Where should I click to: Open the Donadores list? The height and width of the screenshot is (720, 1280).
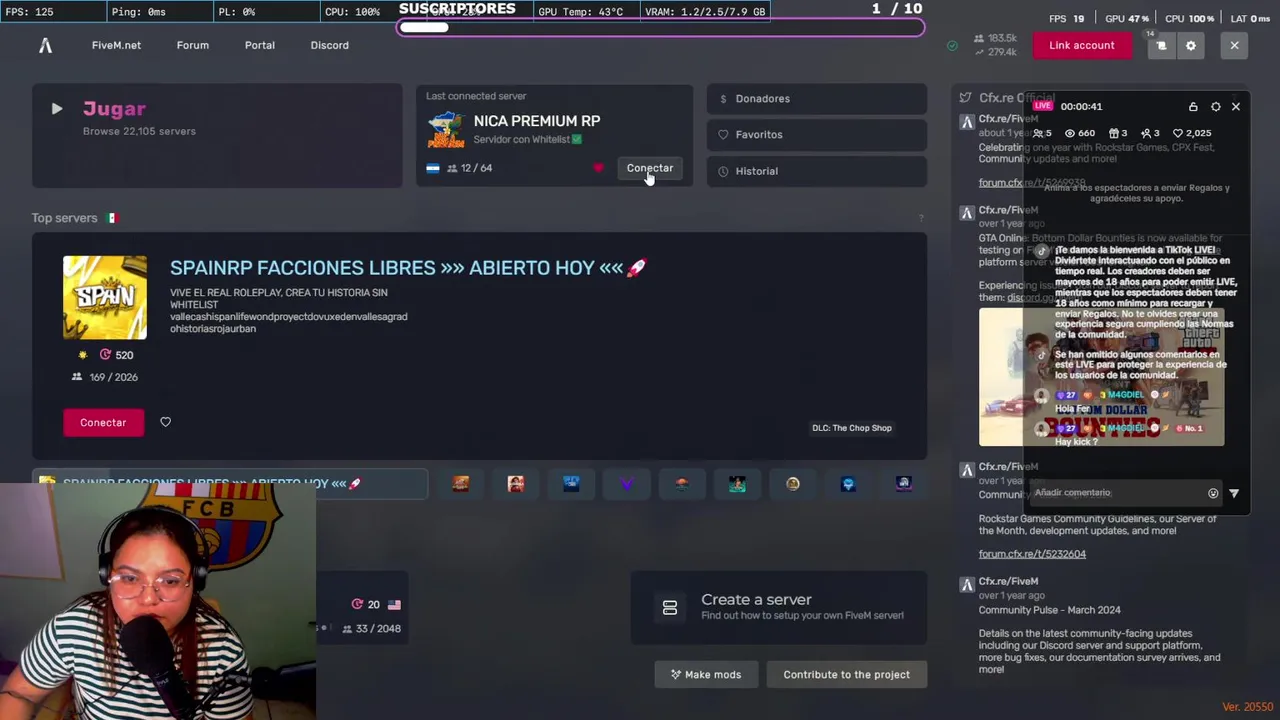pyautogui.click(x=817, y=99)
